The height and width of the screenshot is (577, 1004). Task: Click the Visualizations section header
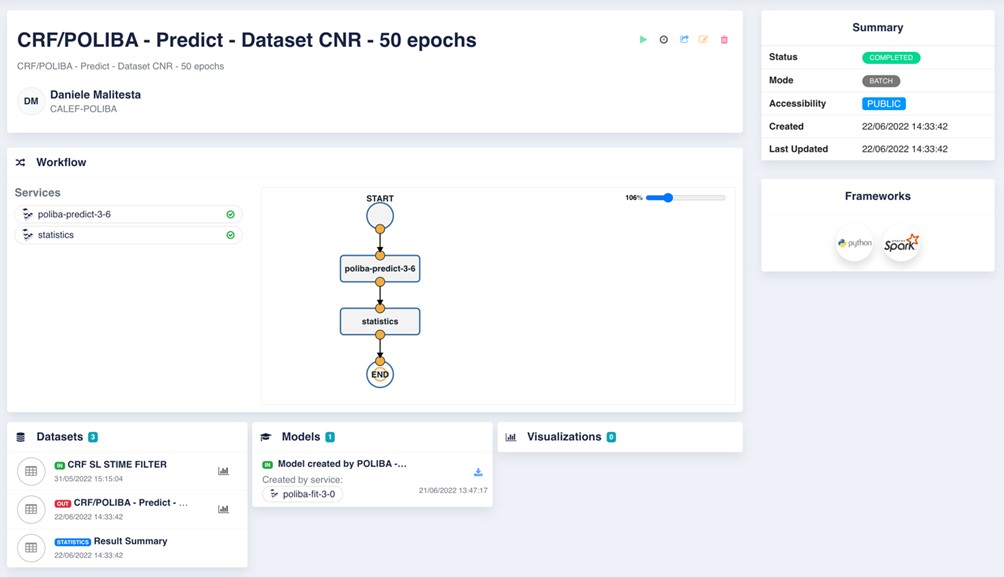[x=564, y=437]
